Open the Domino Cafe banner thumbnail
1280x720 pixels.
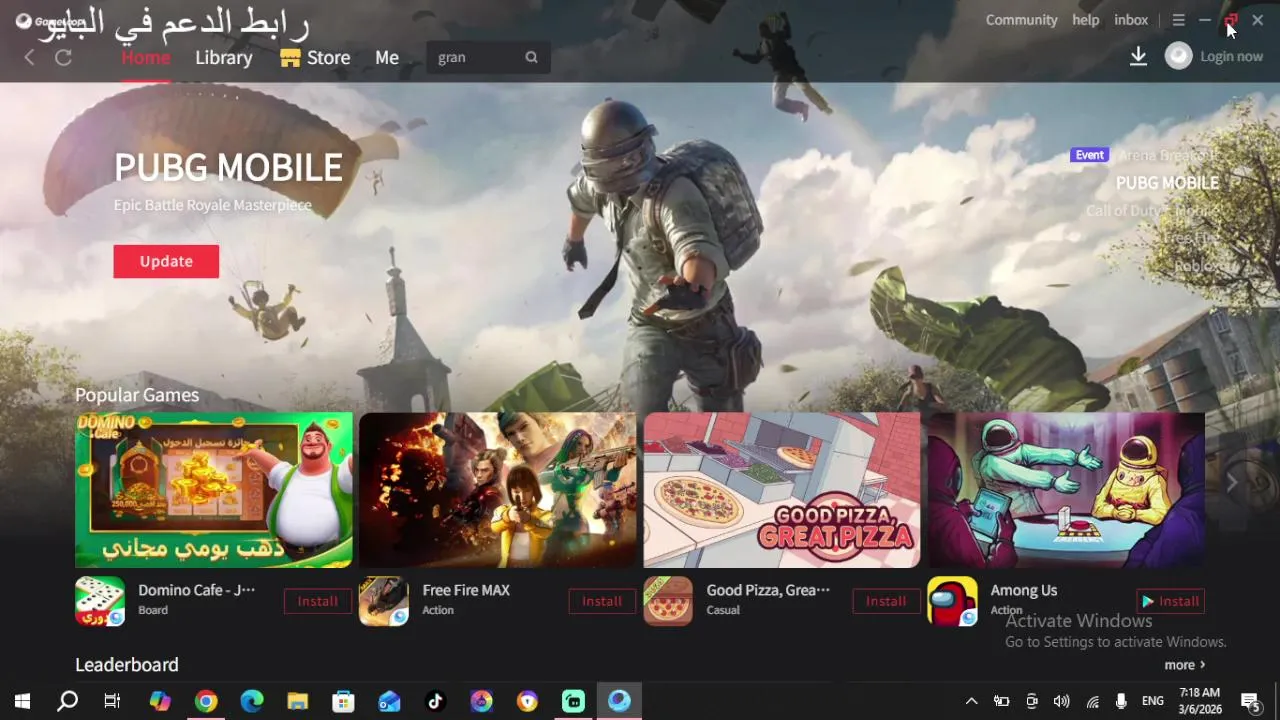214,490
